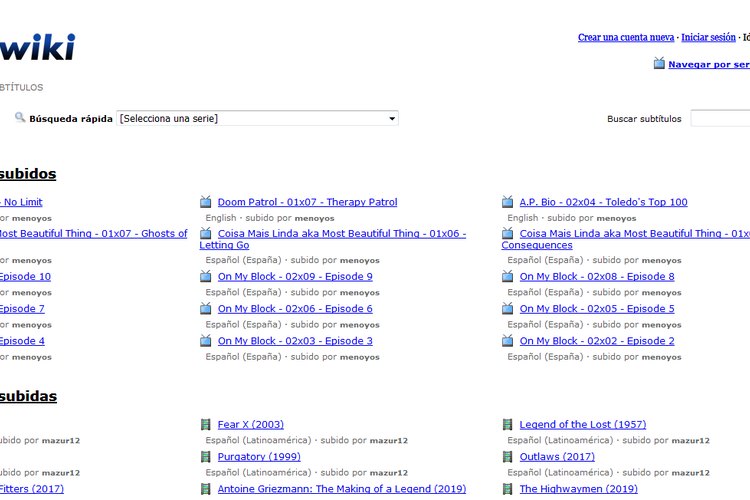Viewport: 750px width, 500px height.
Task: Click TV icon beside On My Block 02x05
Action: pyautogui.click(x=507, y=309)
